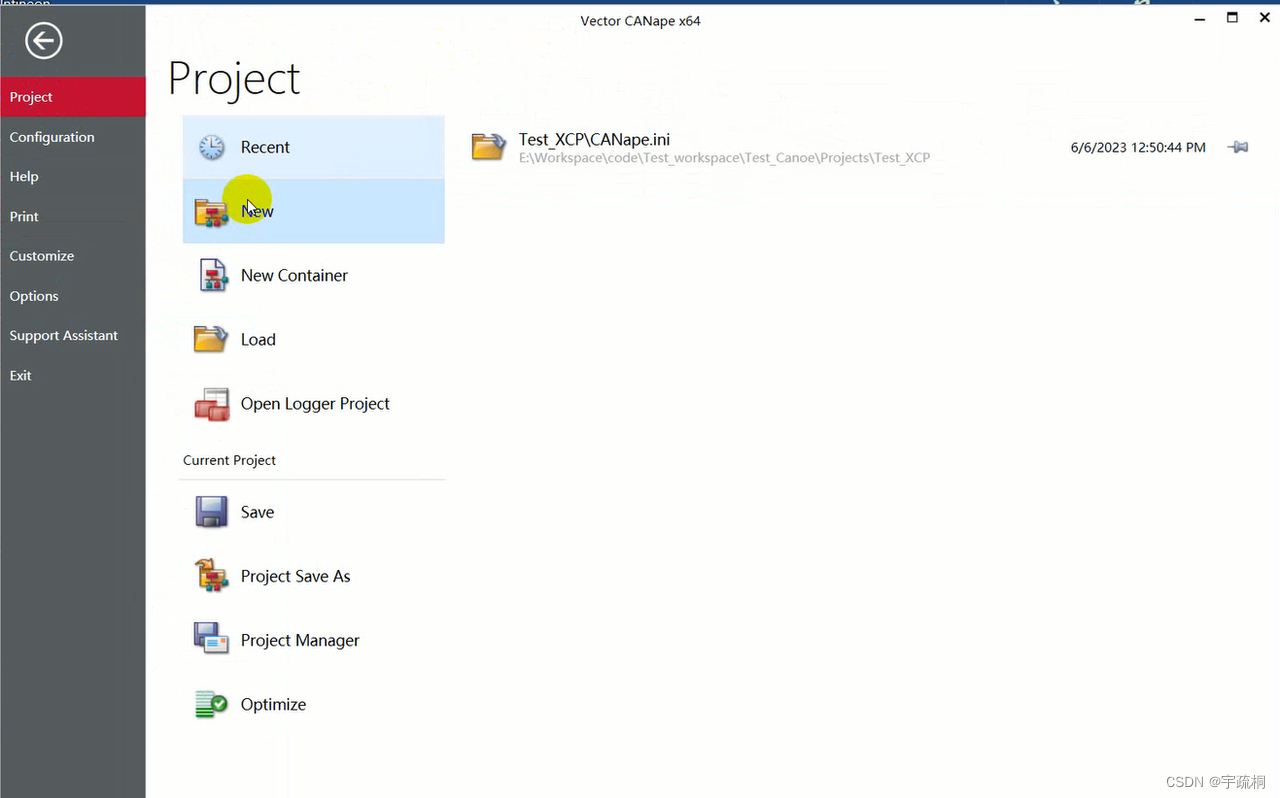Viewport: 1280px width, 798px height.
Task: Click the Save floppy disk icon
Action: click(x=211, y=512)
